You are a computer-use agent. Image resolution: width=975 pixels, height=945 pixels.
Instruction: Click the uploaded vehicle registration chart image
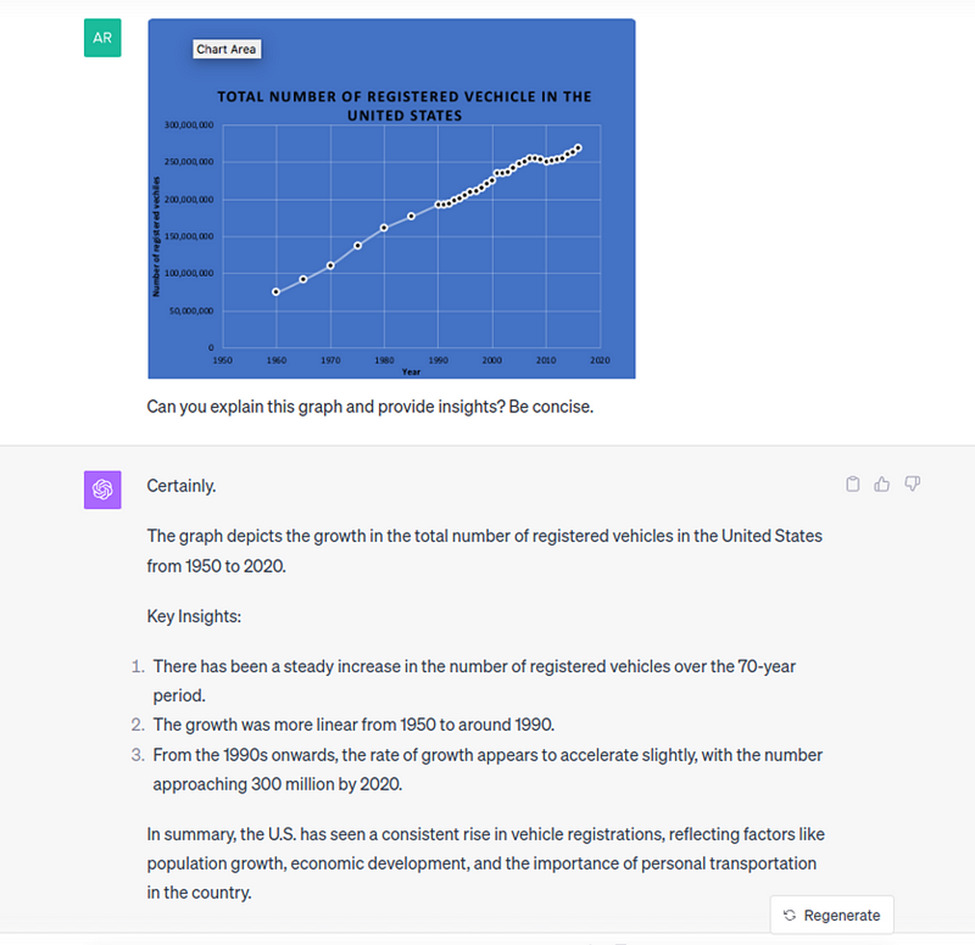point(390,197)
